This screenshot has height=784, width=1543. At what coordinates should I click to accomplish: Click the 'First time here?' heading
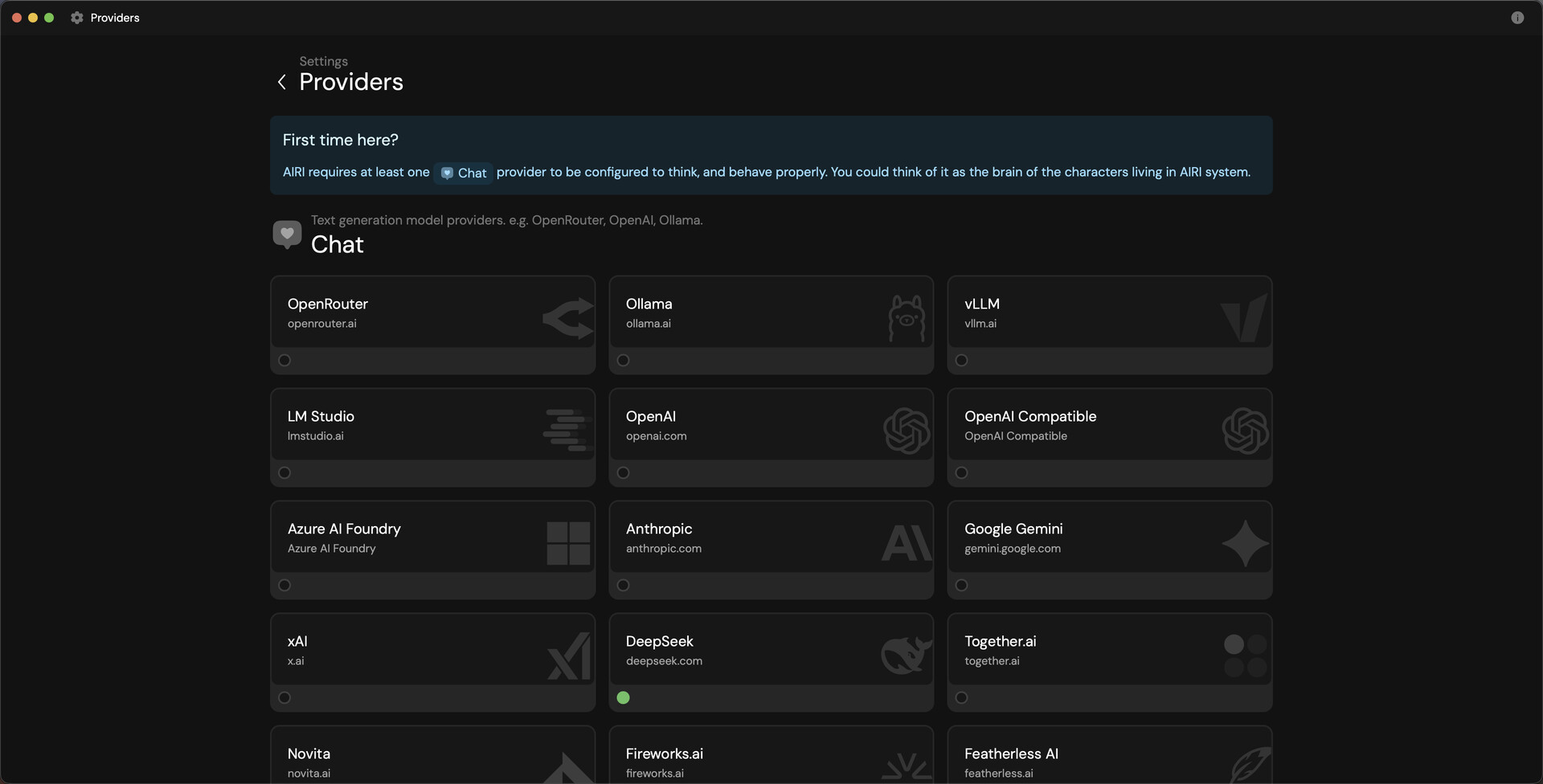[341, 140]
